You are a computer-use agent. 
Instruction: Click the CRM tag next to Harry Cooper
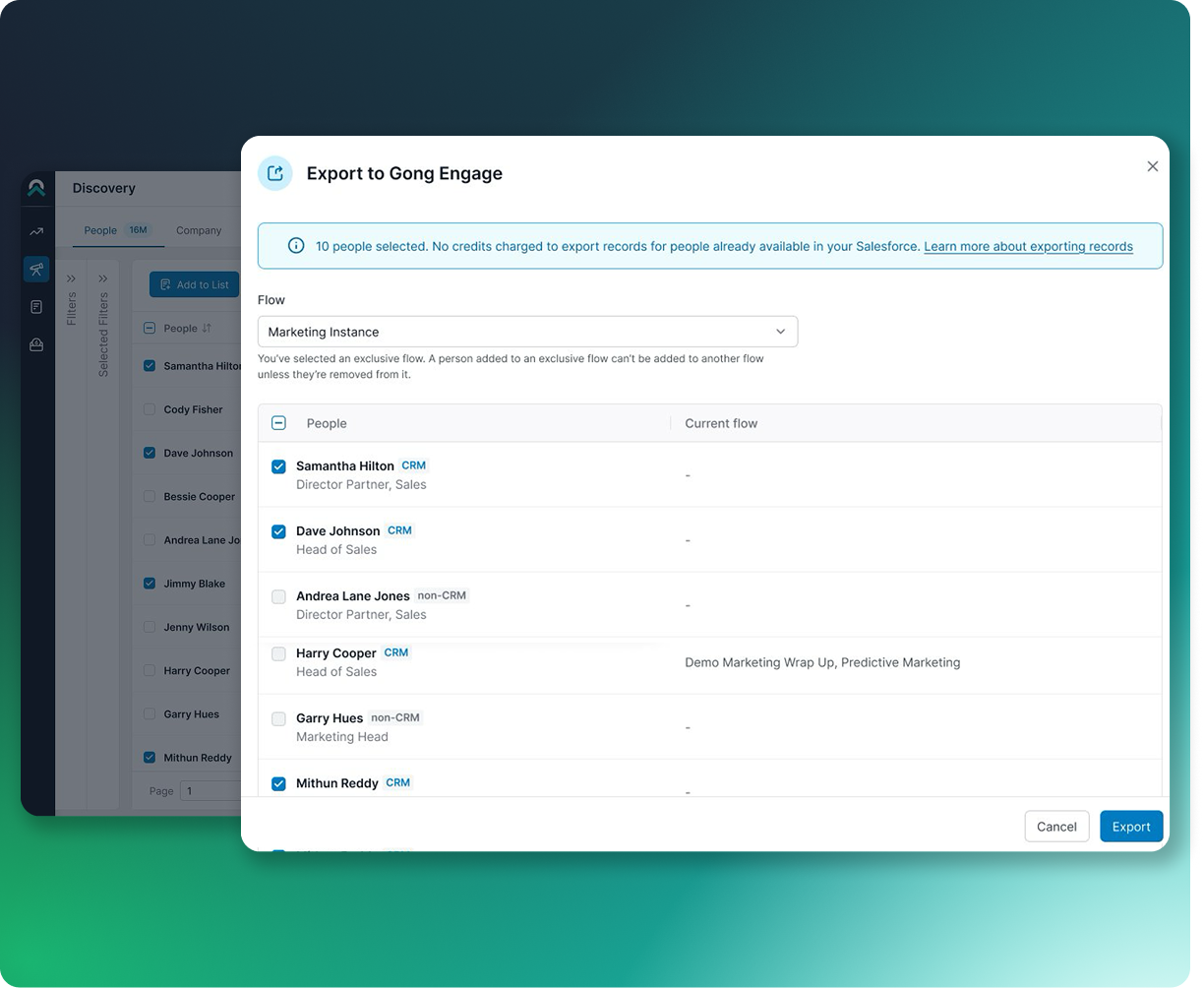396,652
